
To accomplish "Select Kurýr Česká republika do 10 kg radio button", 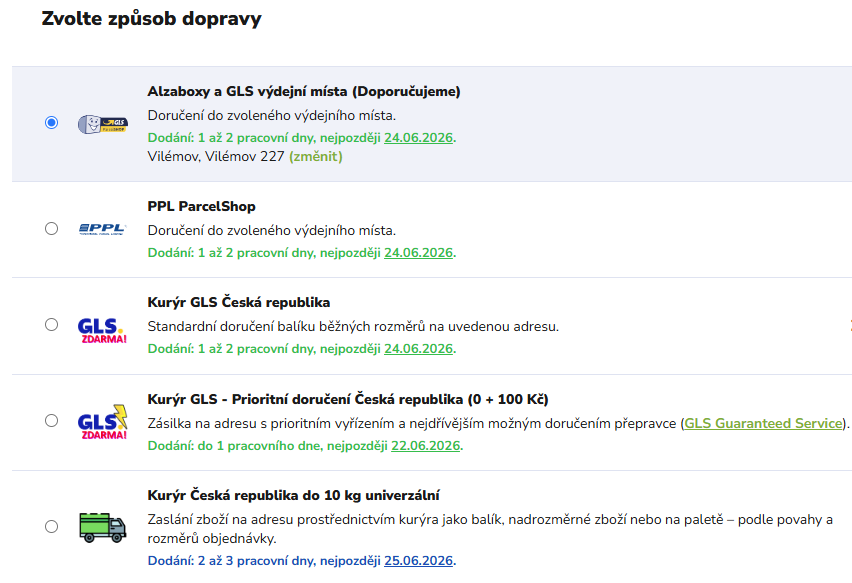I will [x=52, y=526].
